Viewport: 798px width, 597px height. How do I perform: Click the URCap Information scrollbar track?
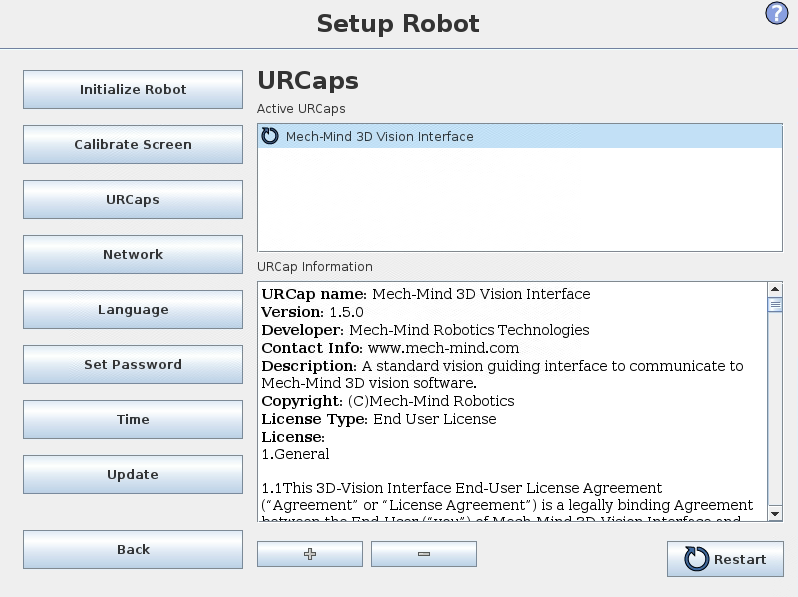775,420
